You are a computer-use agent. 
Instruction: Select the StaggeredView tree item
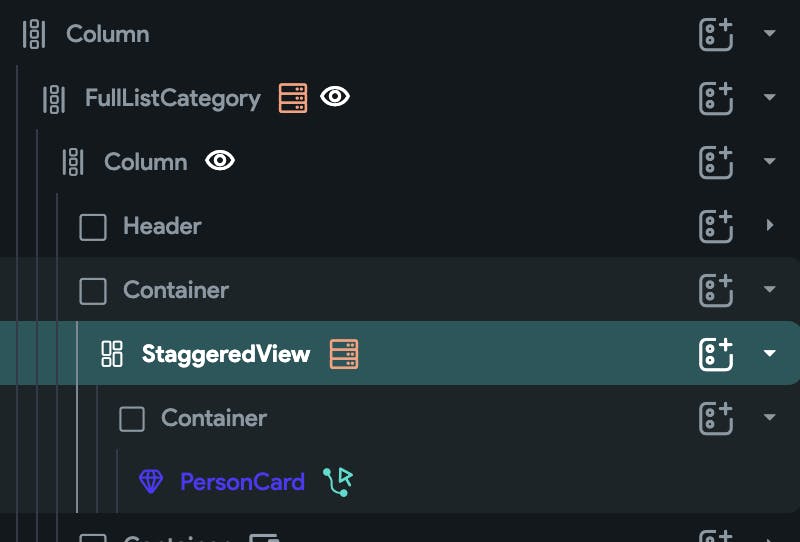226,354
